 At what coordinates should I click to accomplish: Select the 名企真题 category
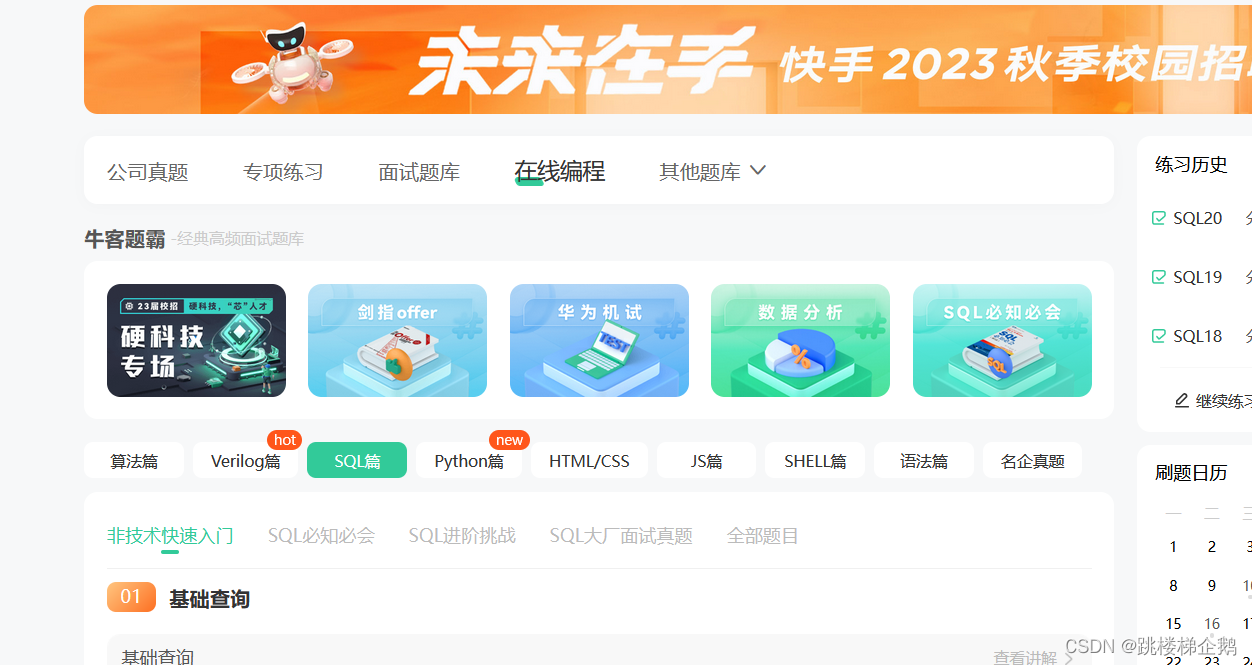[1033, 461]
